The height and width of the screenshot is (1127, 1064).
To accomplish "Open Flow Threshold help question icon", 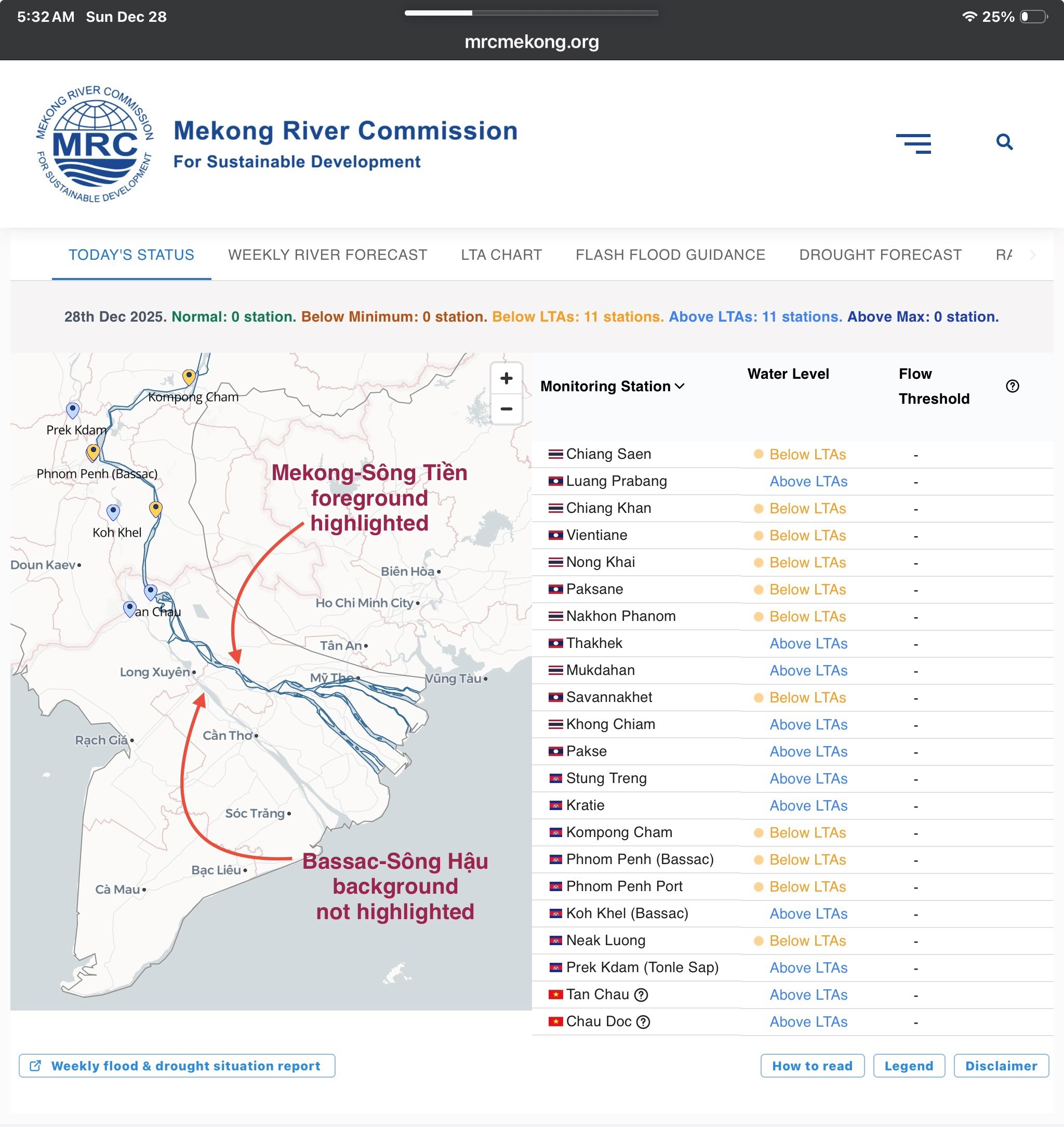I will tap(1012, 386).
